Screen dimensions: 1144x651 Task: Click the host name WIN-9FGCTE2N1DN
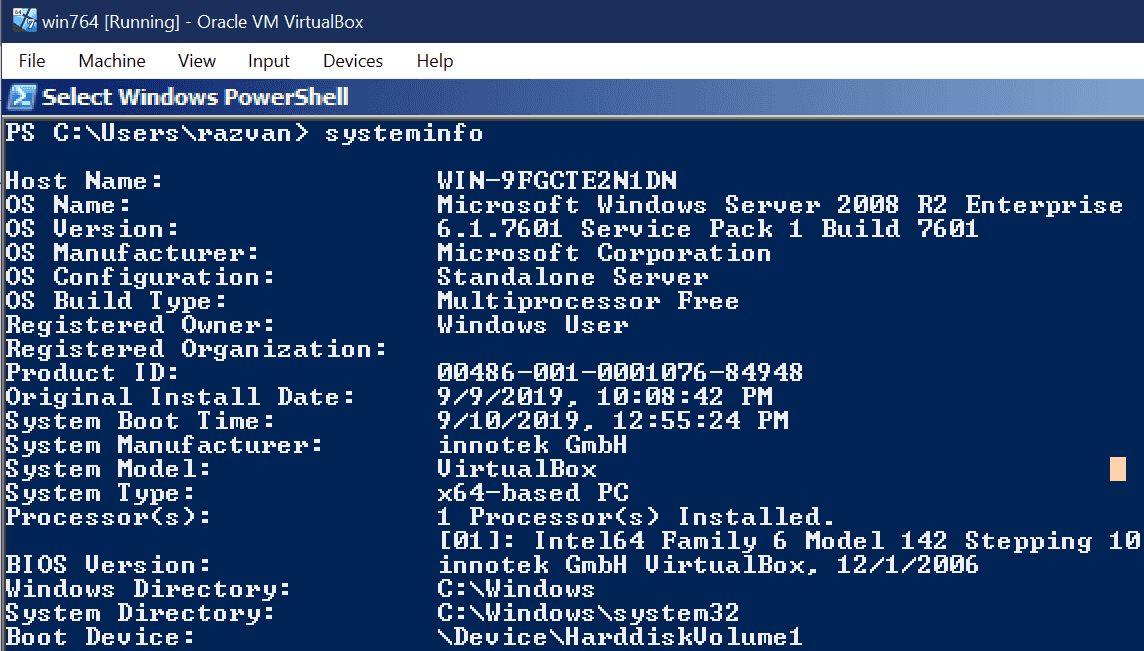557,181
